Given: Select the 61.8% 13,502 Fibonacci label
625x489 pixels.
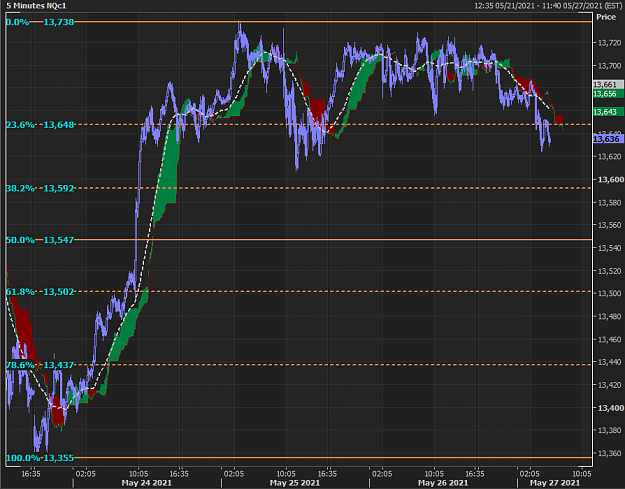Looking at the screenshot, I should pos(40,292).
